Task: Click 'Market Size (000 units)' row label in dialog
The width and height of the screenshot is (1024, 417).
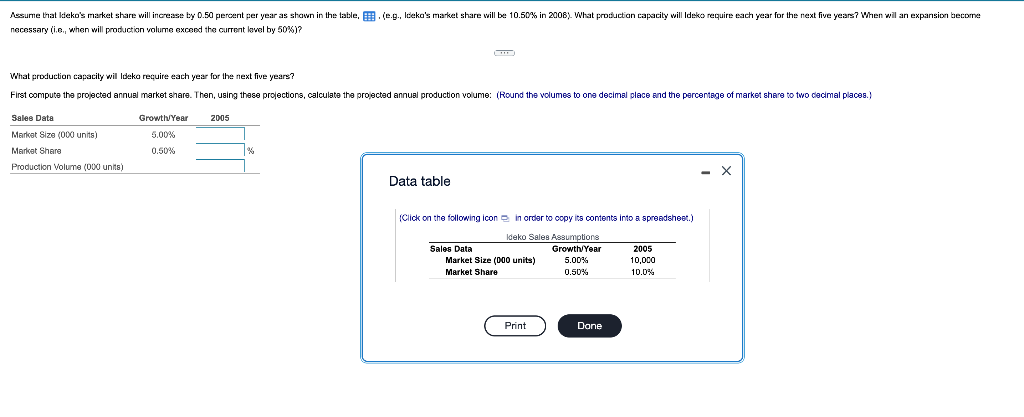Action: (490, 260)
